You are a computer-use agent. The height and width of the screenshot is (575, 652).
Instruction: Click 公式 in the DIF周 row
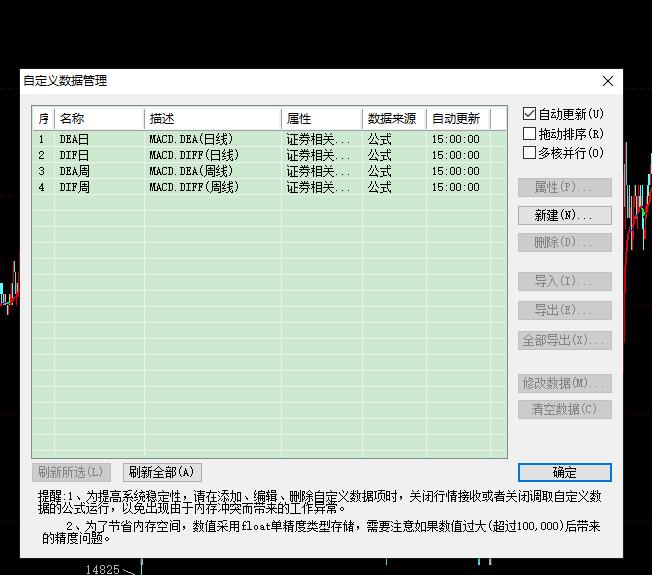379,187
